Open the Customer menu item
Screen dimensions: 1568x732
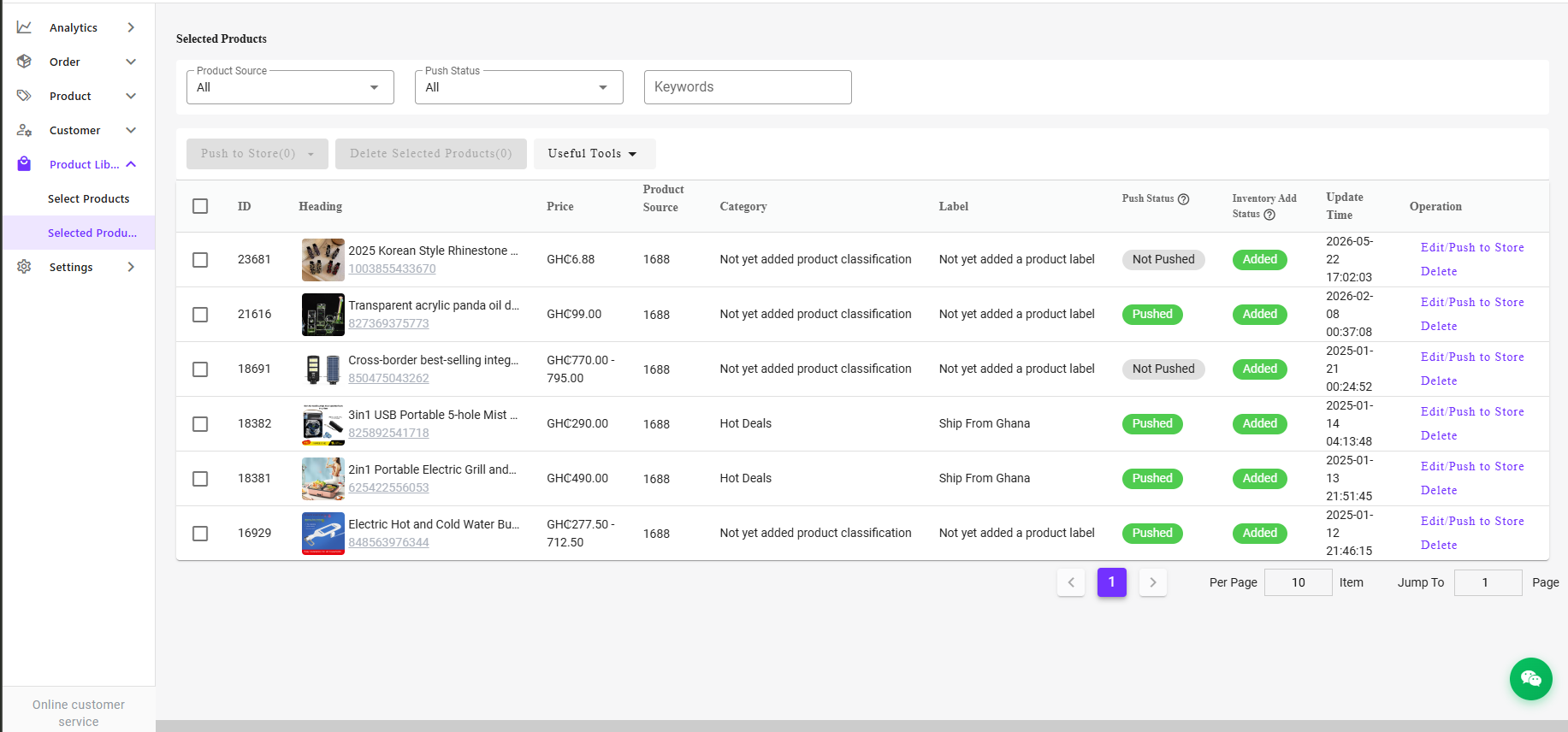79,130
